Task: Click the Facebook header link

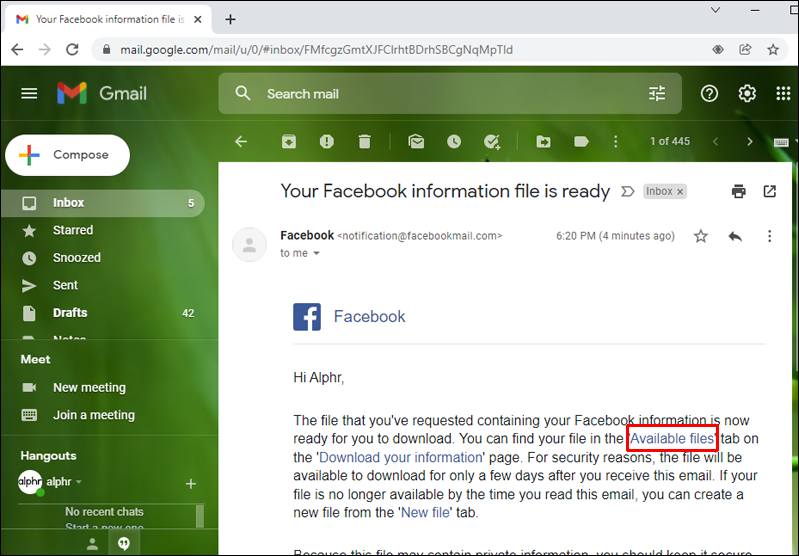Action: [x=369, y=316]
